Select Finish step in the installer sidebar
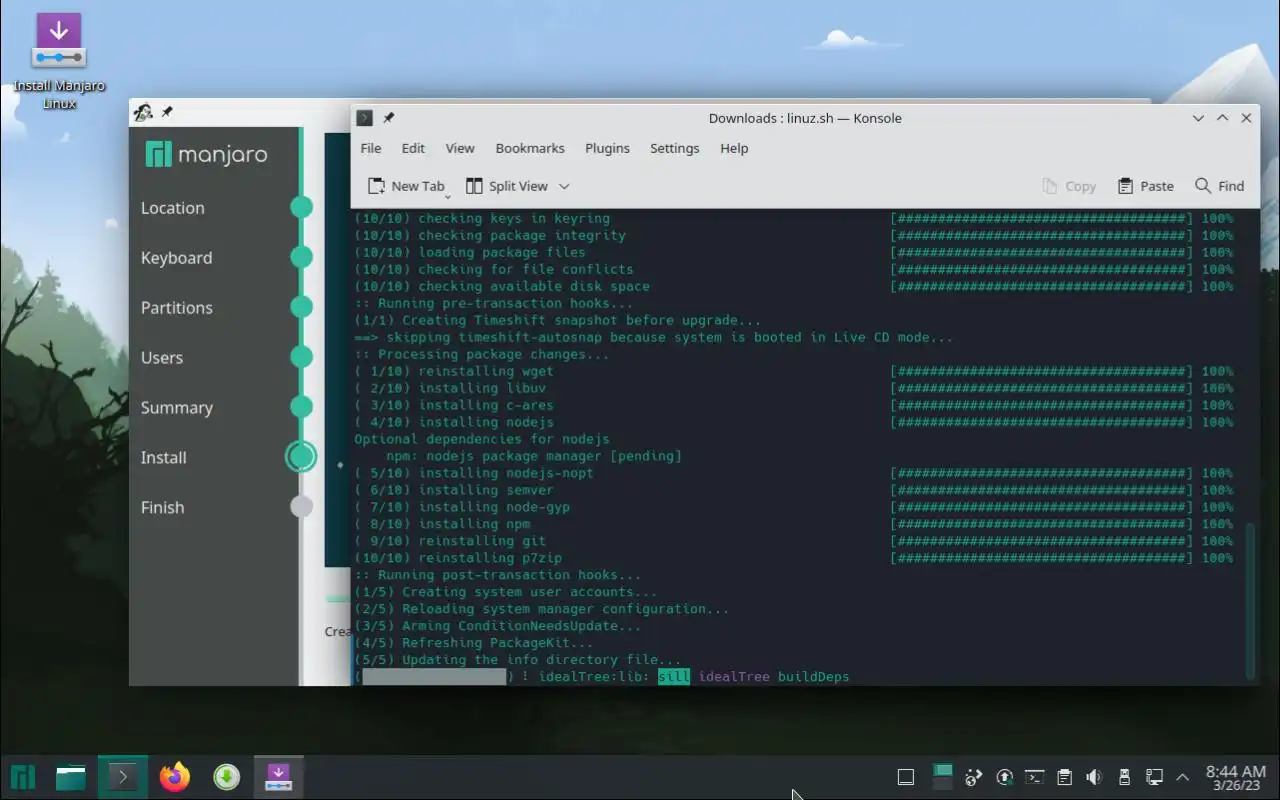 point(162,508)
